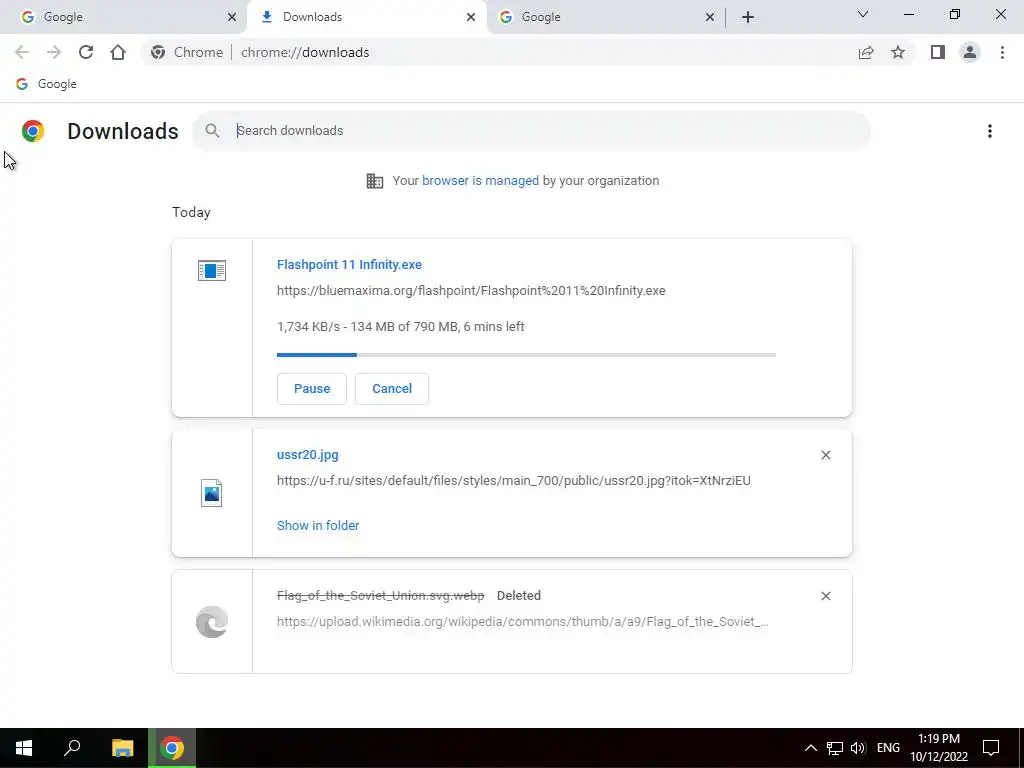Show hidden system tray icons
The height and width of the screenshot is (768, 1024).
click(x=810, y=748)
